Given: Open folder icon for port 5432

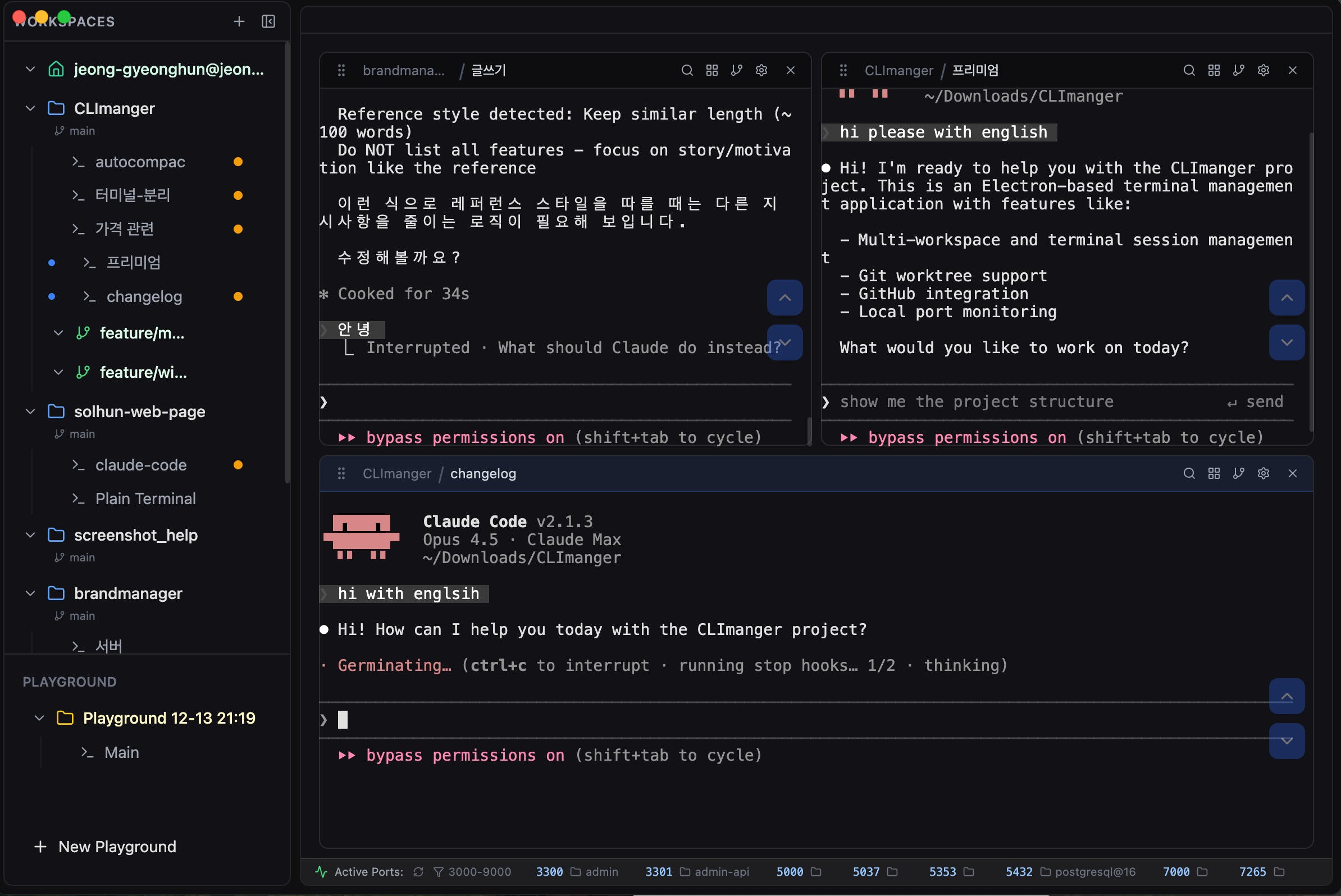Looking at the screenshot, I should pyautogui.click(x=1046, y=872).
